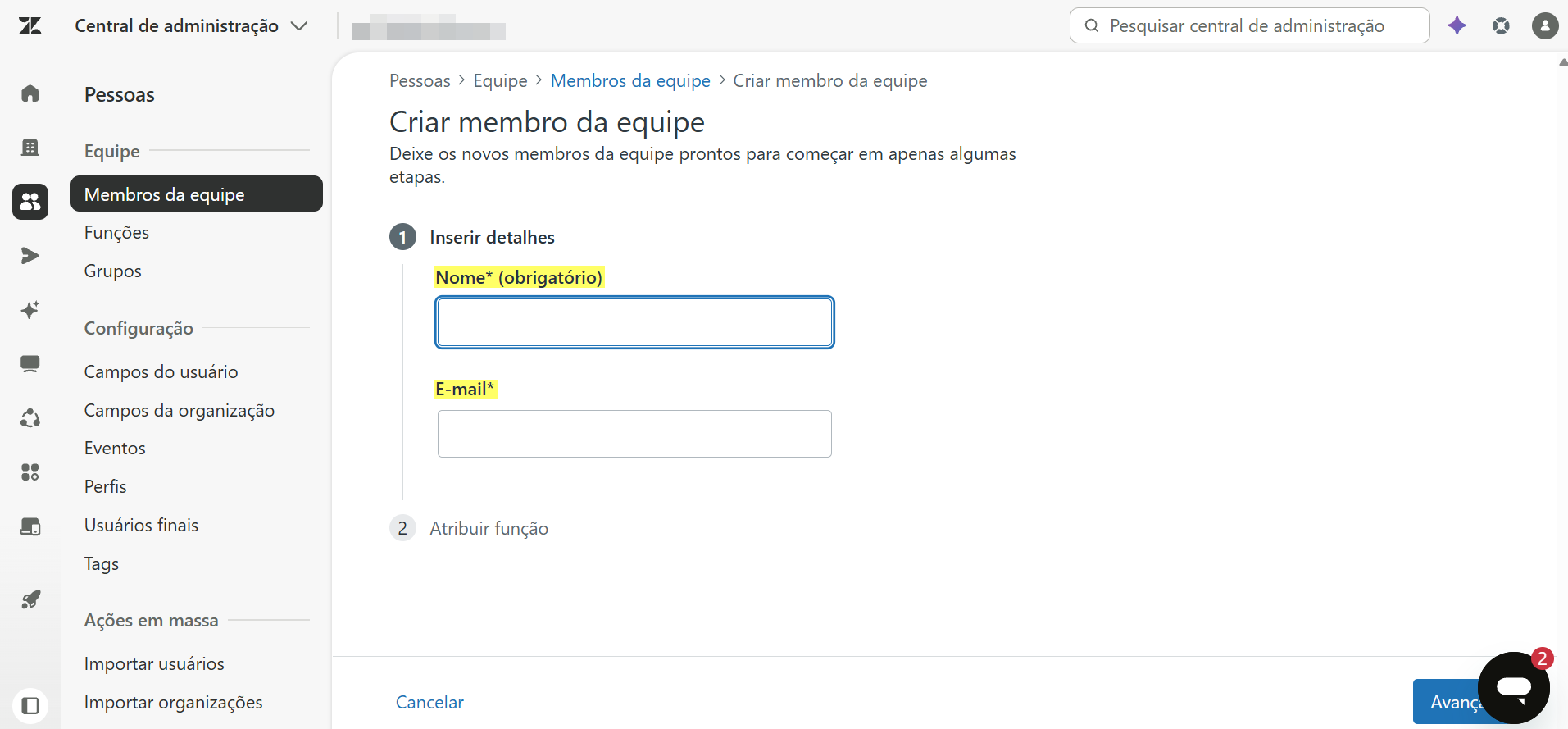Expand Central de administração dropdown
The width and height of the screenshot is (1568, 729).
[191, 26]
